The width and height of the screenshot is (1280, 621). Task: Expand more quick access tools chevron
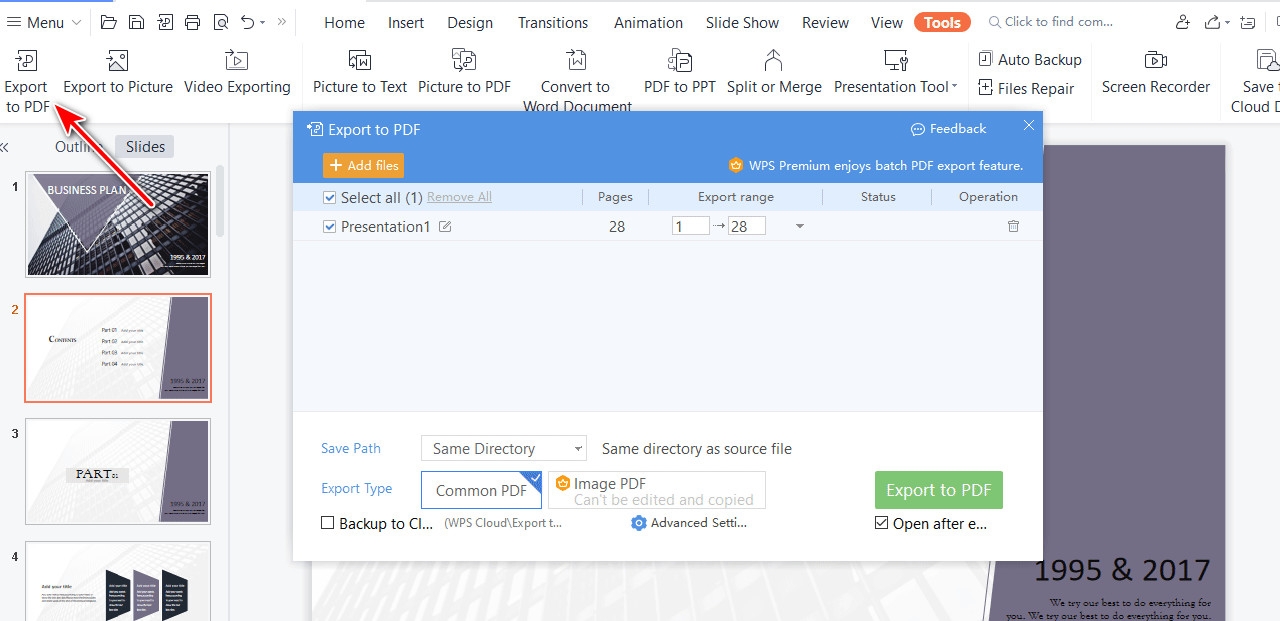[x=282, y=22]
